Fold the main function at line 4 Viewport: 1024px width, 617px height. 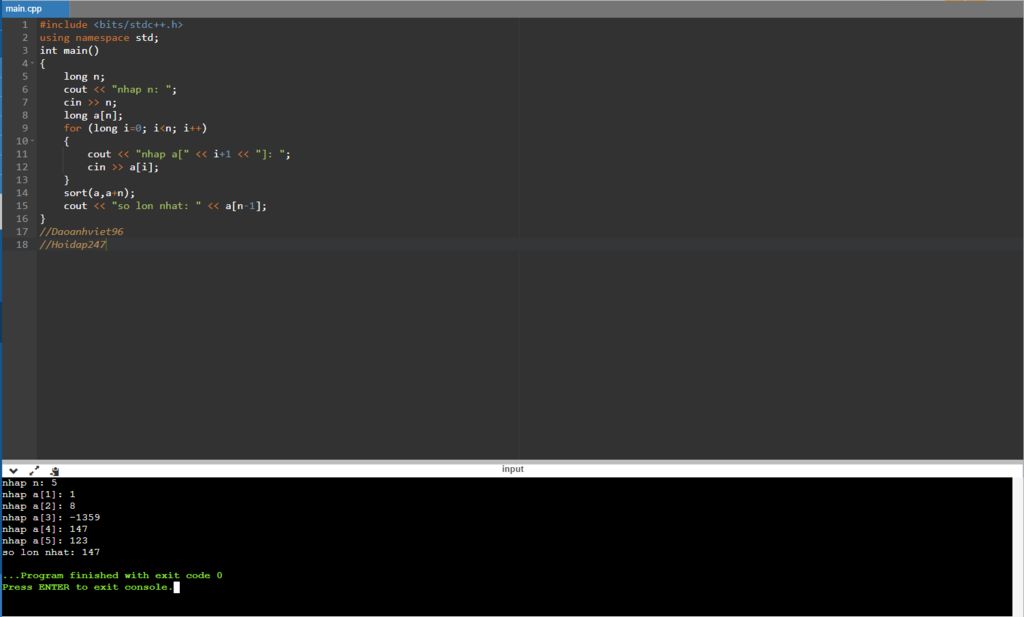pyautogui.click(x=33, y=63)
